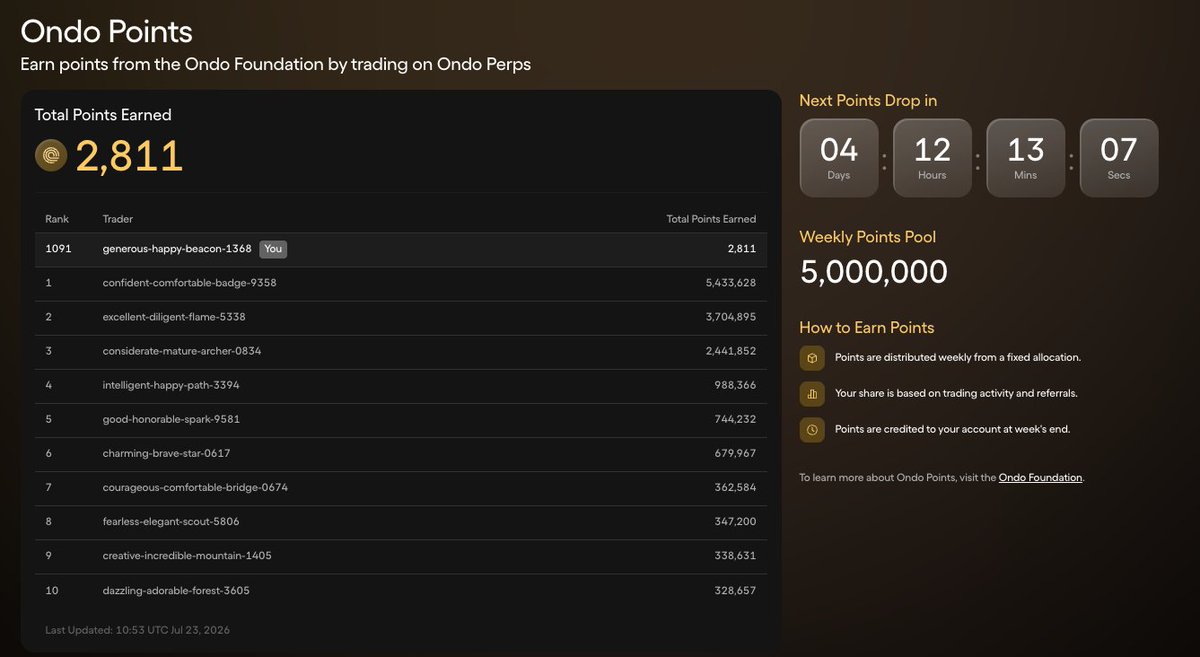Click the How to Earn Points heading
The image size is (1200, 657).
(867, 327)
